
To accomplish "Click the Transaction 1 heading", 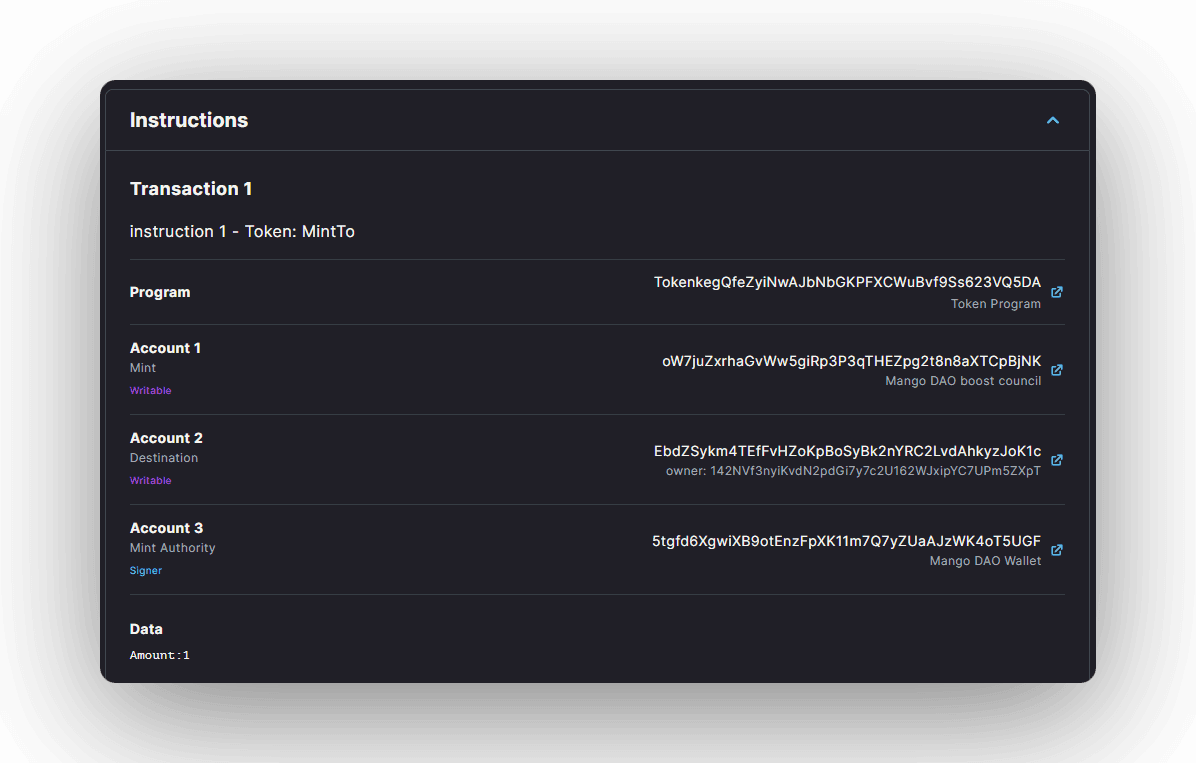I will point(191,189).
